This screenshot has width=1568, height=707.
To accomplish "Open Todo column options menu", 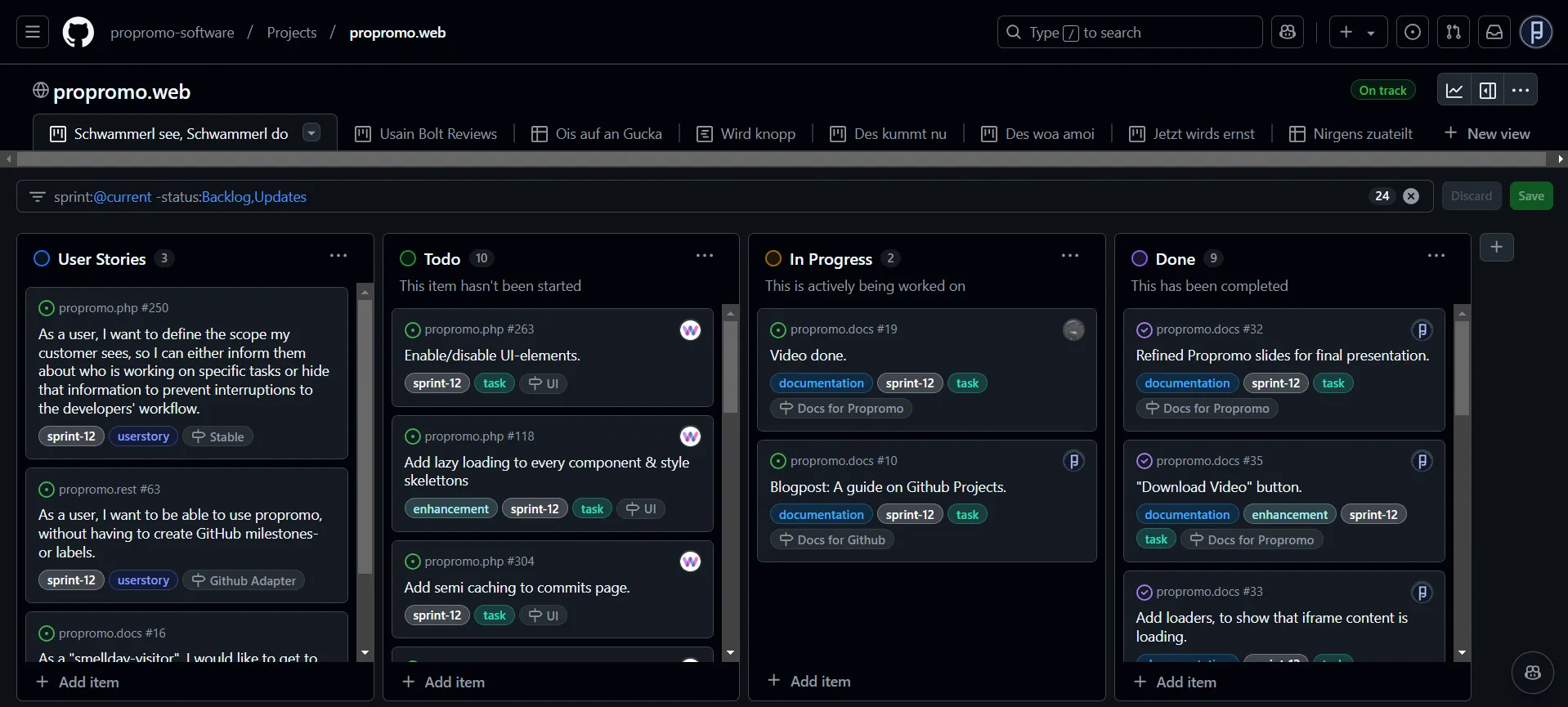I will pyautogui.click(x=705, y=256).
